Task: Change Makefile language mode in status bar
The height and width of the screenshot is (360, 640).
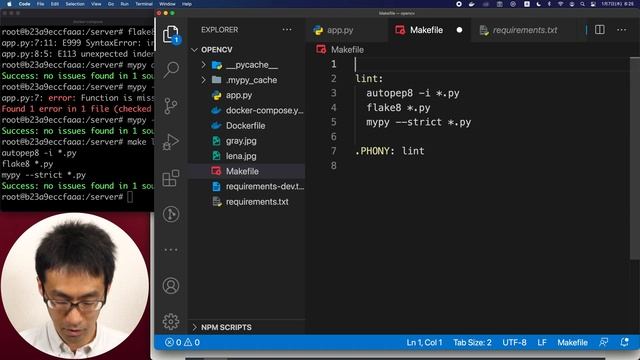Action: (572, 342)
